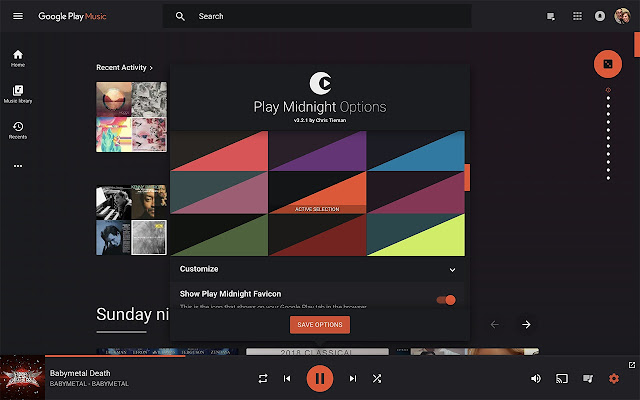Click the search magnifier icon

(x=180, y=16)
